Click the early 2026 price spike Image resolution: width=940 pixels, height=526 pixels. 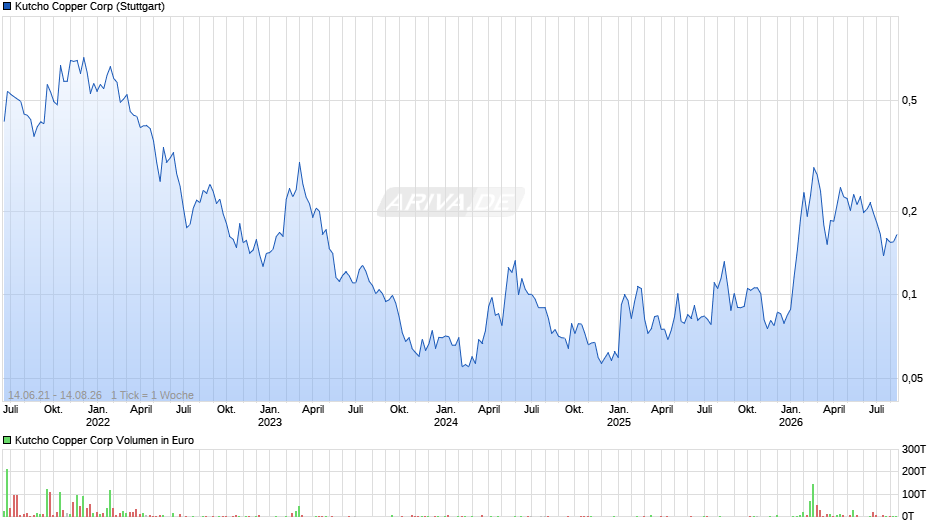[814, 168]
